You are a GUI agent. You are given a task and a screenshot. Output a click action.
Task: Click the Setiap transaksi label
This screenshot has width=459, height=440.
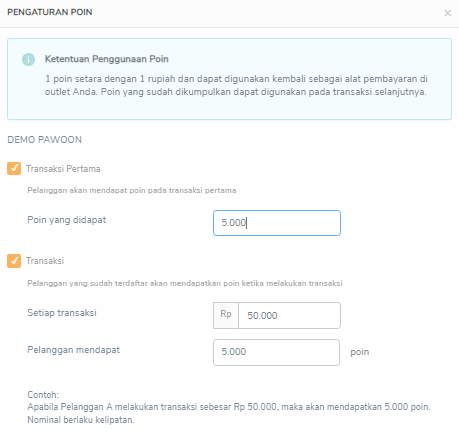click(x=62, y=313)
